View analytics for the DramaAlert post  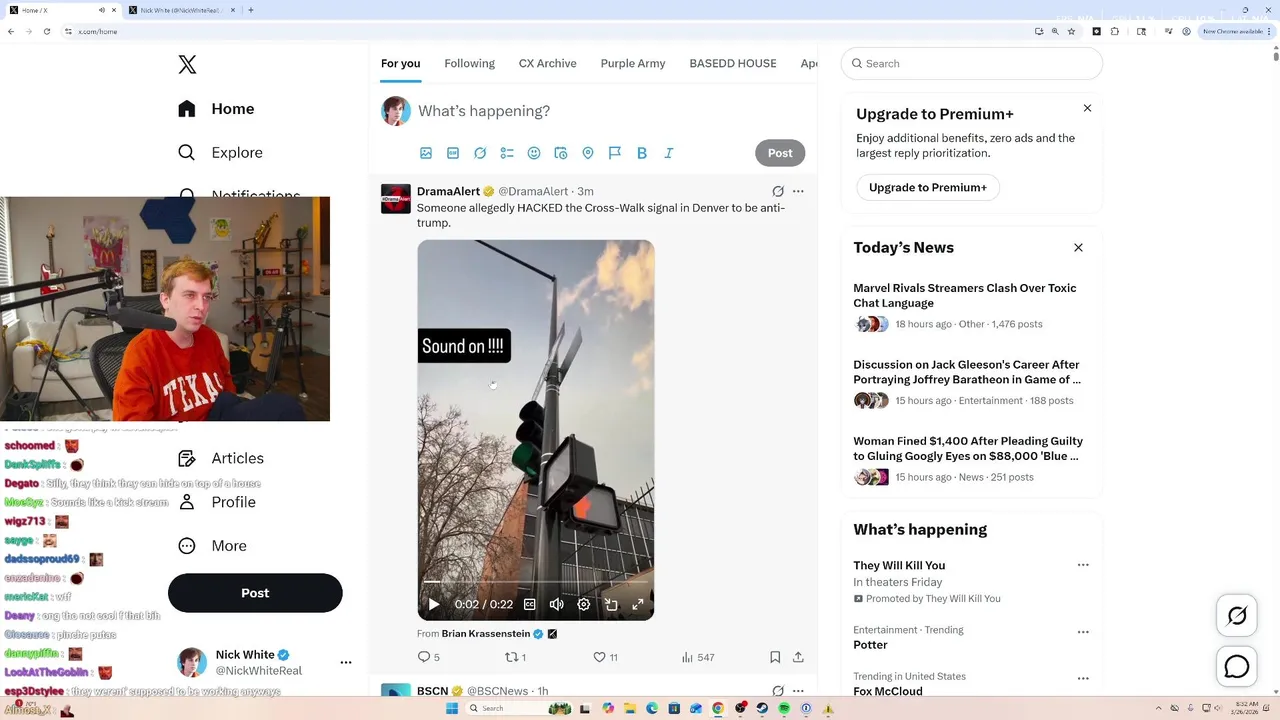pyautogui.click(x=697, y=657)
